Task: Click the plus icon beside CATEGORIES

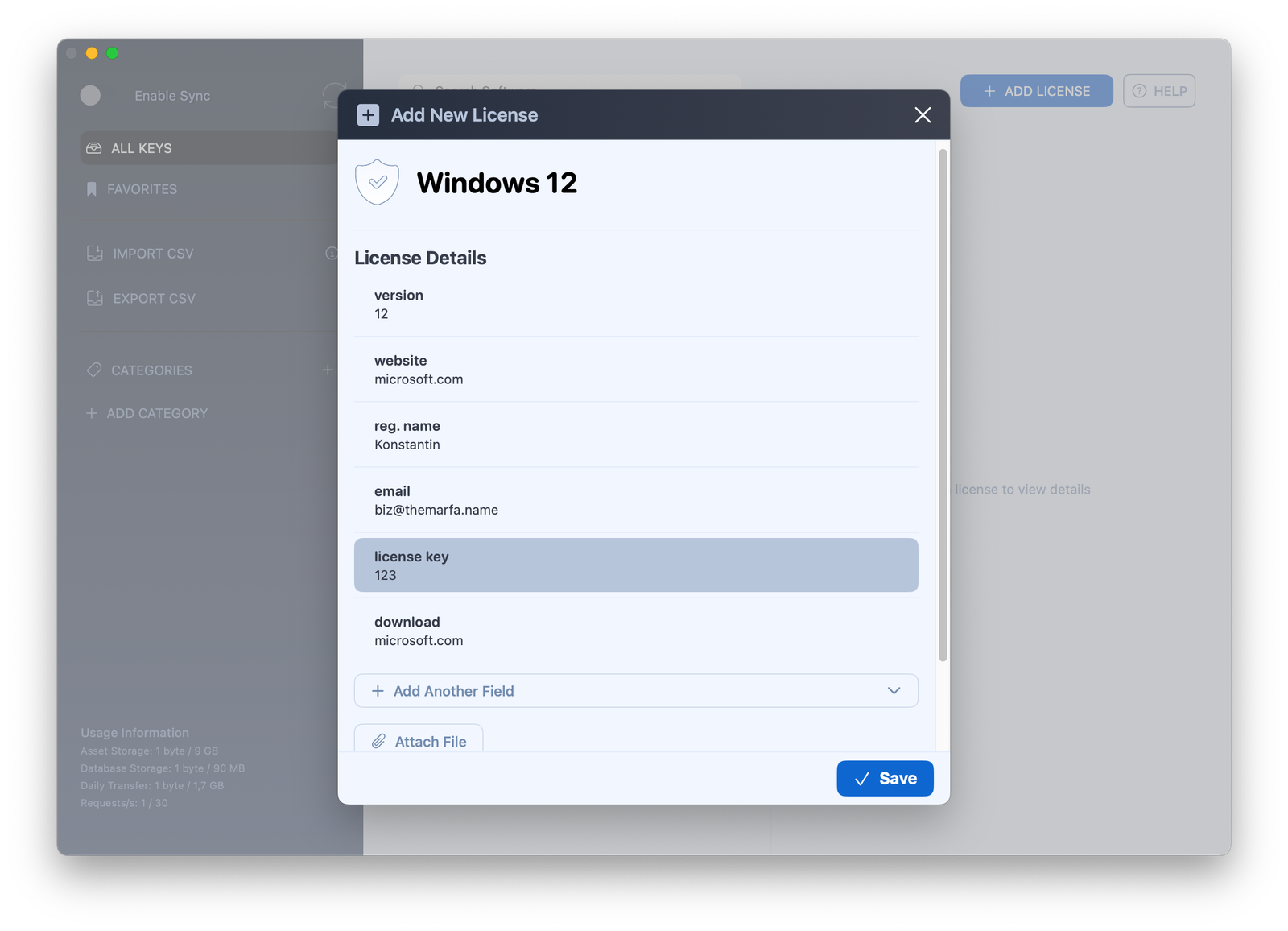Action: point(328,370)
